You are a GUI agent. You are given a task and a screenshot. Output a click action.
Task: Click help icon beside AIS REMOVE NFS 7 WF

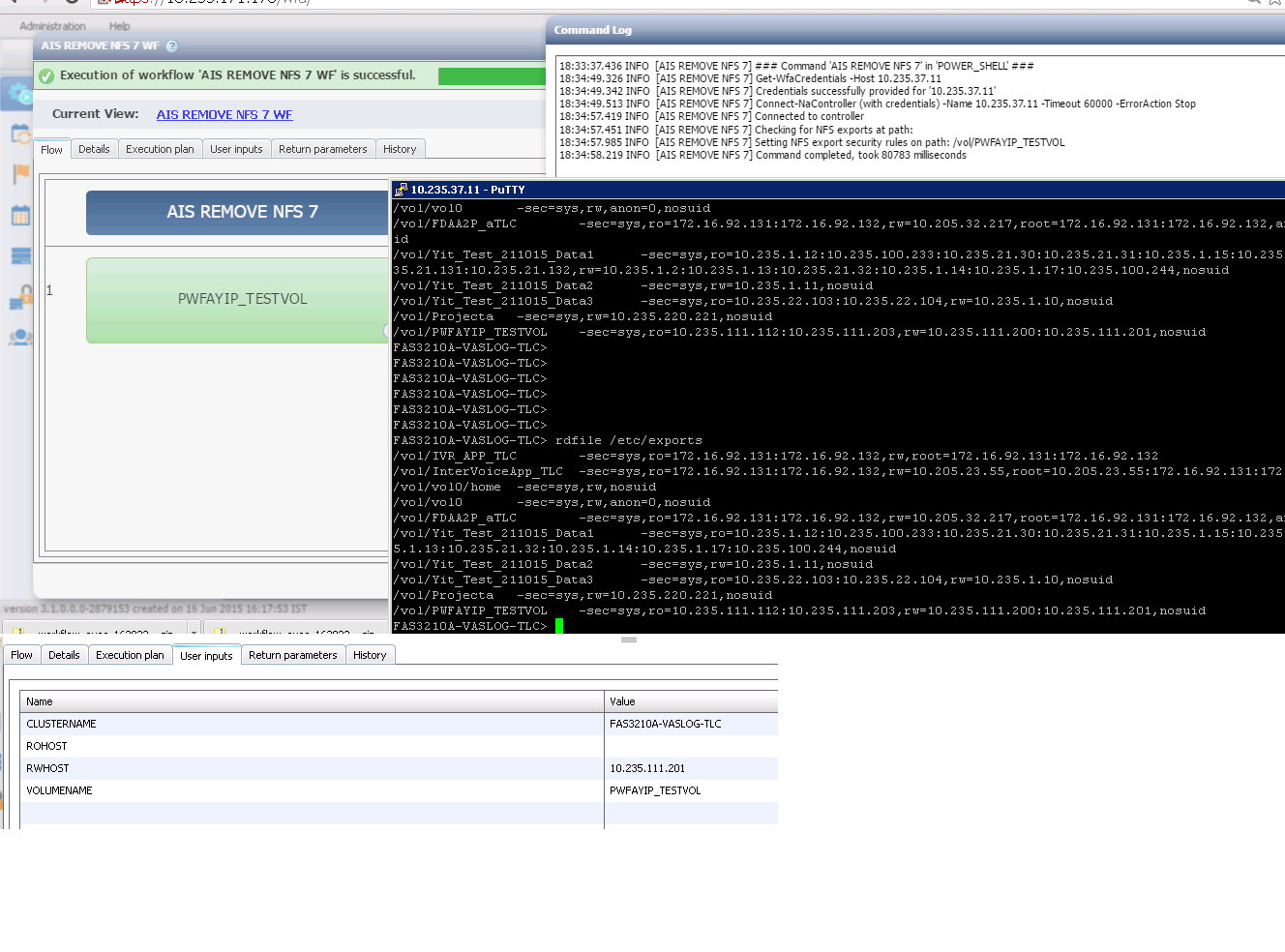(172, 45)
